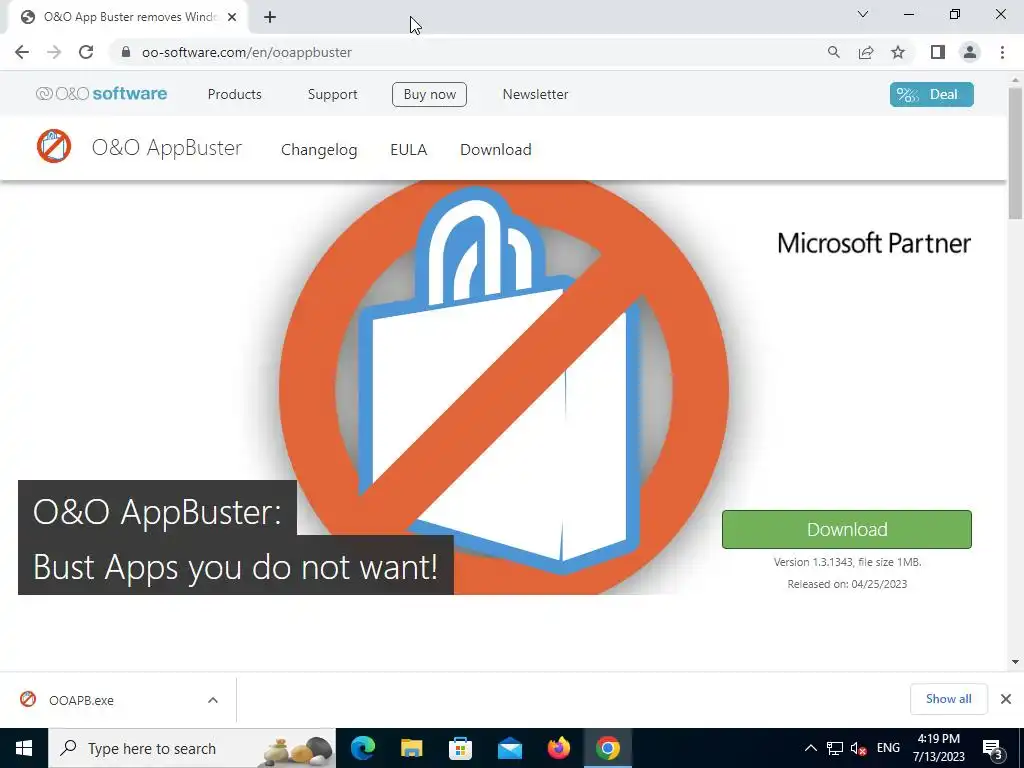1024x768 pixels.
Task: Open the EULA page
Action: pos(408,150)
